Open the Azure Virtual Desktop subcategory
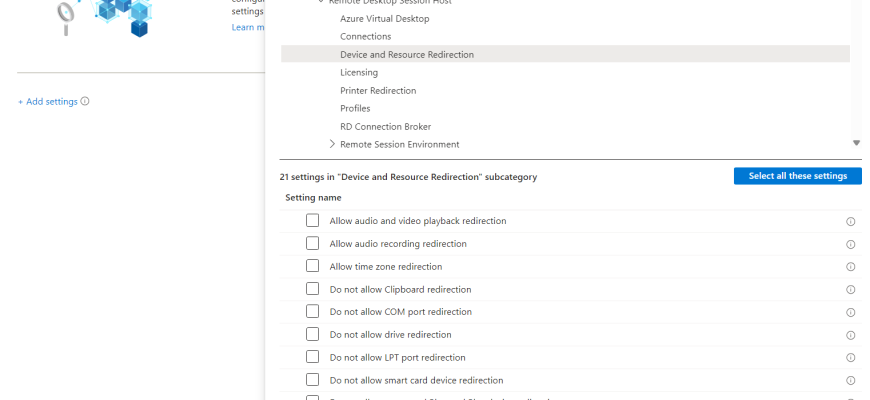 [x=384, y=19]
